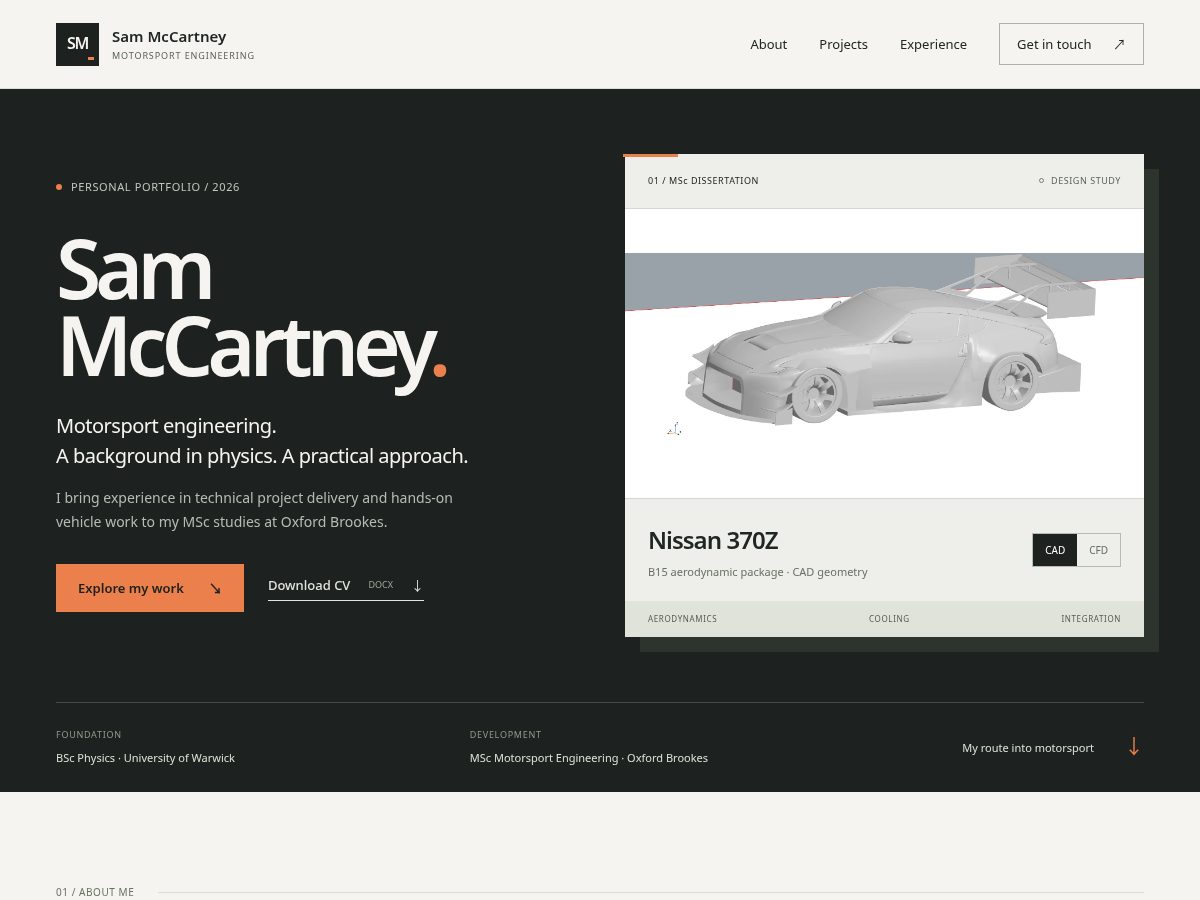1200x900 pixels.
Task: Click the 01 / ABOUT ME section heading
Action: [95, 892]
